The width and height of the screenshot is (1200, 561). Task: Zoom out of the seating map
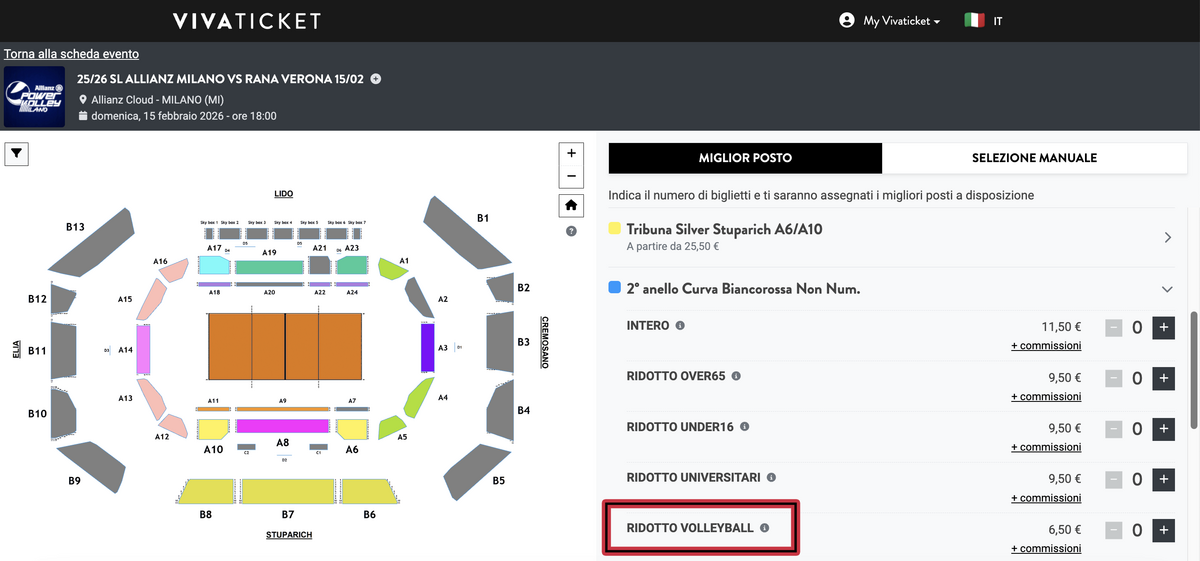[x=571, y=176]
